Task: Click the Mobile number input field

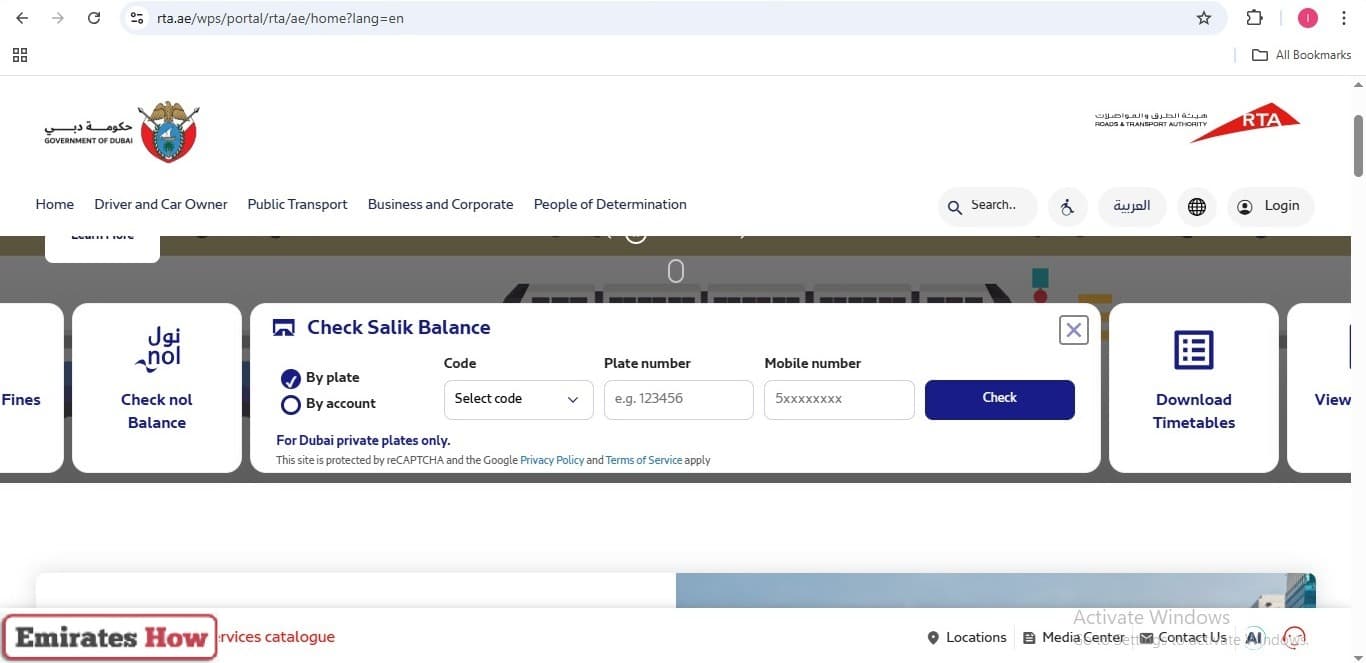Action: (x=839, y=399)
